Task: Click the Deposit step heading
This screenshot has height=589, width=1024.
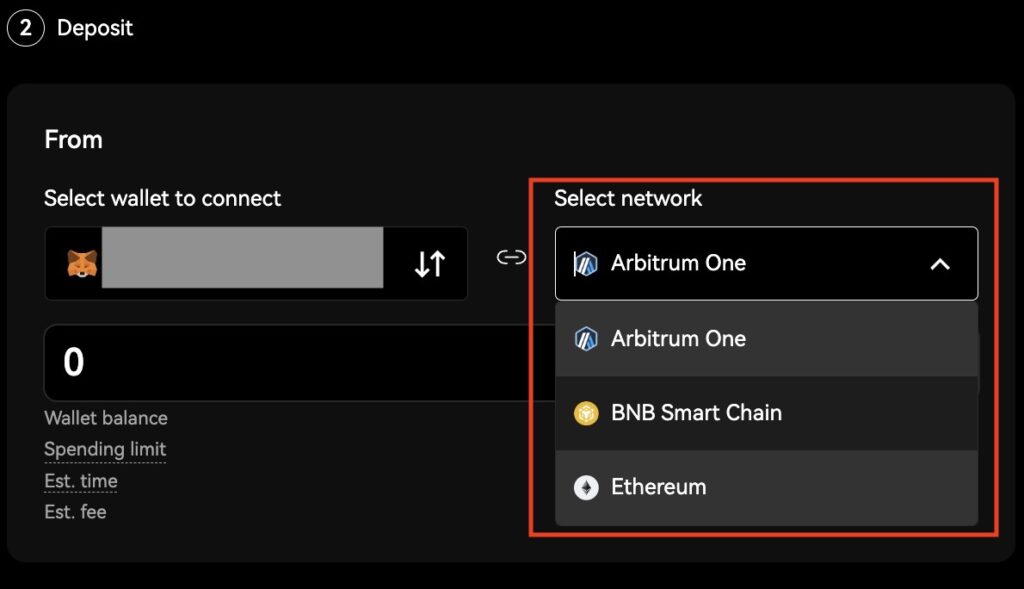Action: [x=95, y=28]
